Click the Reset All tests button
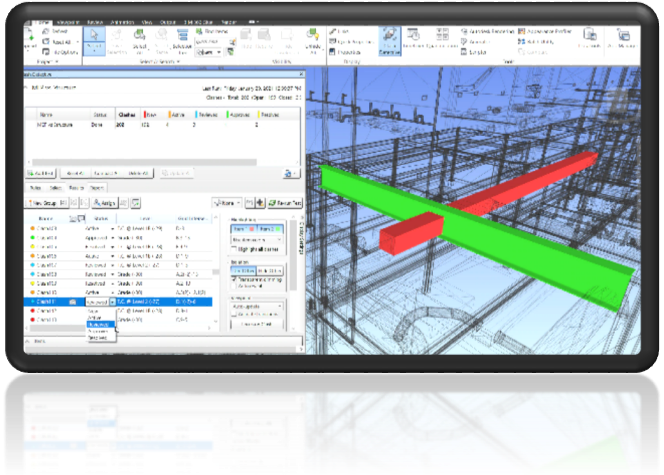Screen dimensions: 664x475 pyautogui.click(x=75, y=173)
